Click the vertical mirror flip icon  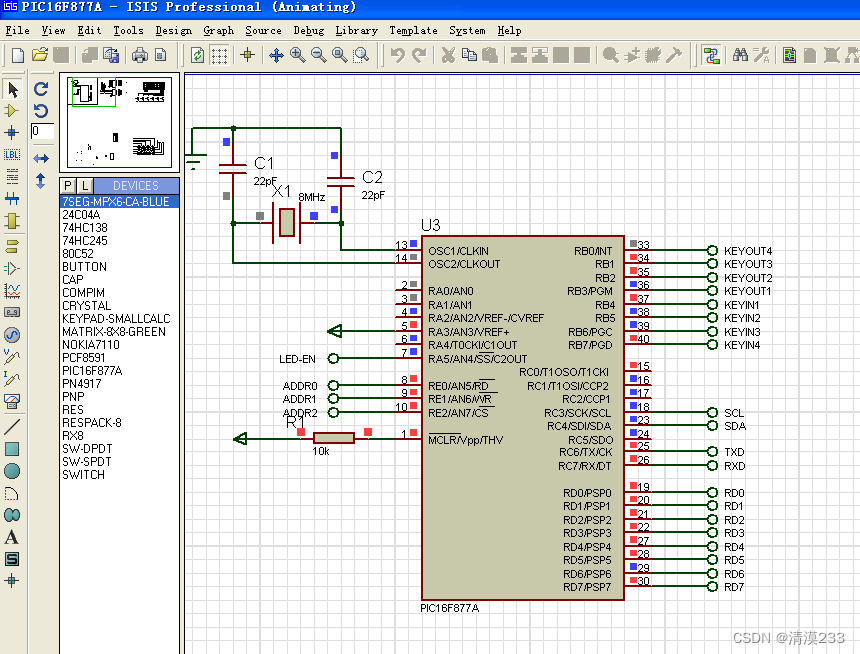(41, 181)
